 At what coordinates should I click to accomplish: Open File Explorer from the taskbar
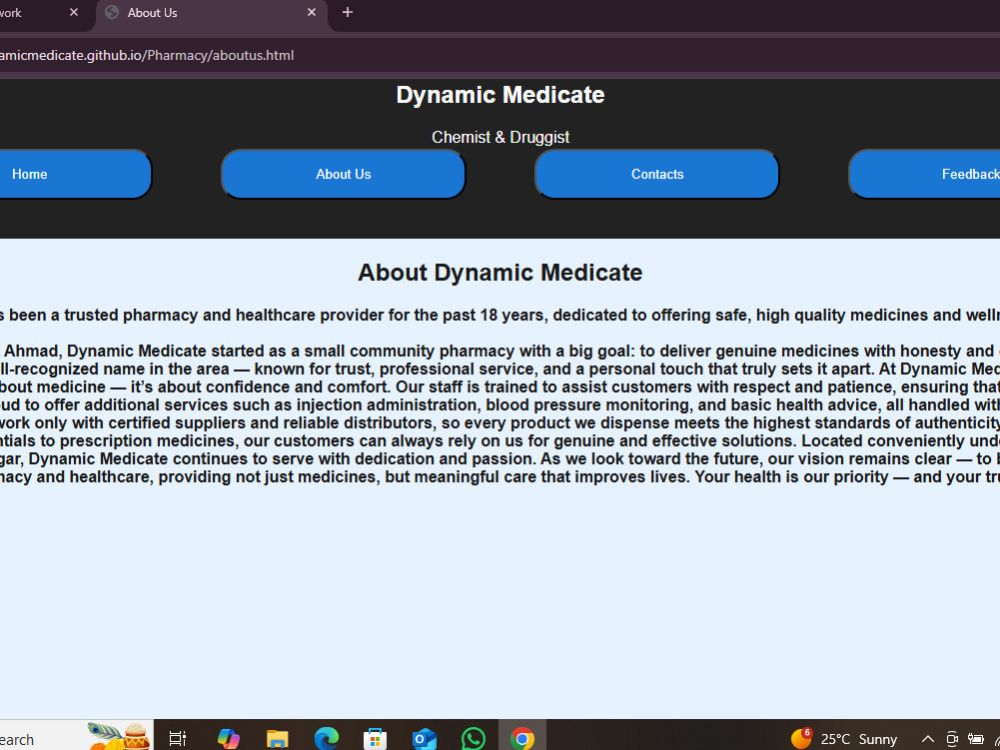pos(277,739)
